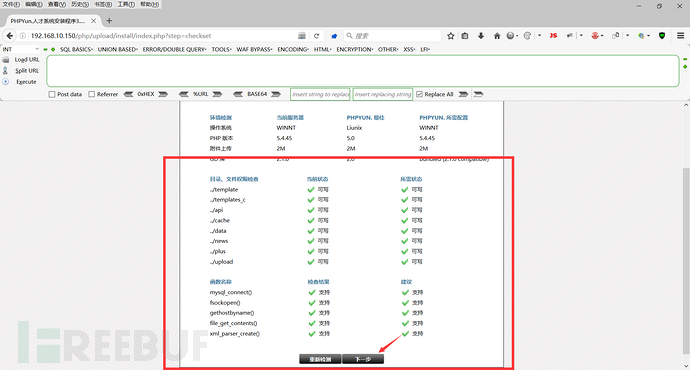Click the address bar URL field
The width and height of the screenshot is (690, 370).
(x=163, y=36)
